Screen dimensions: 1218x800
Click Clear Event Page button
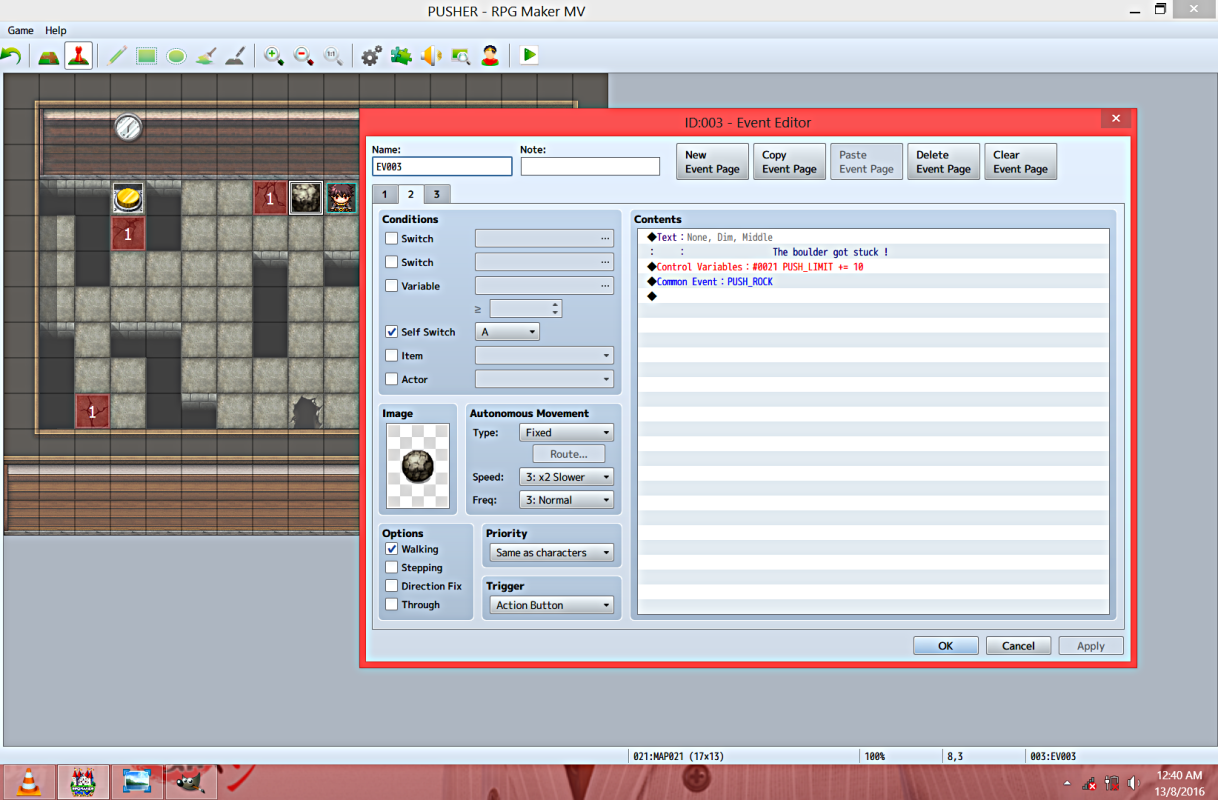(x=1020, y=162)
